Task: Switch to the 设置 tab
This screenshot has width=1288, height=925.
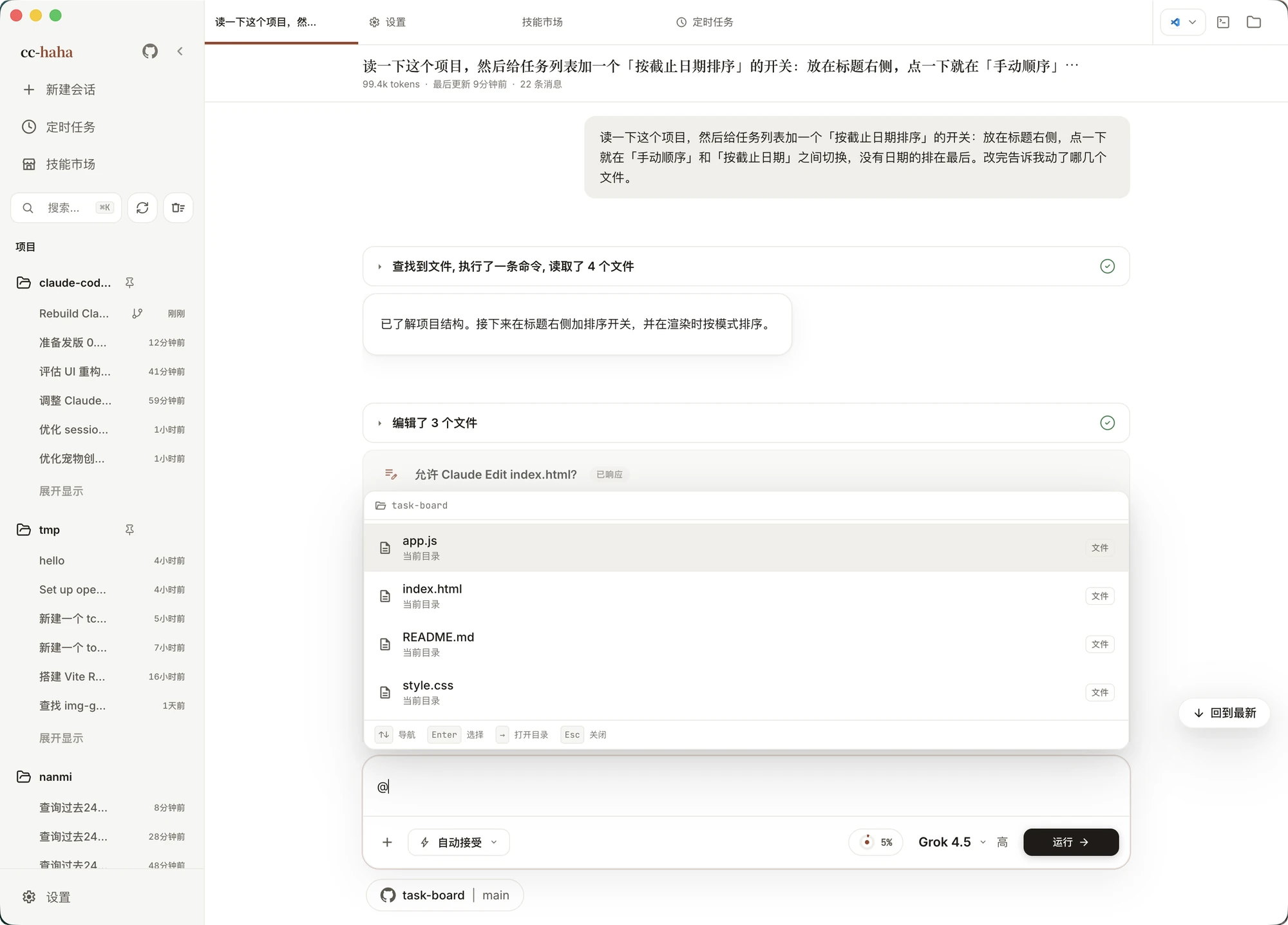Action: coord(388,22)
